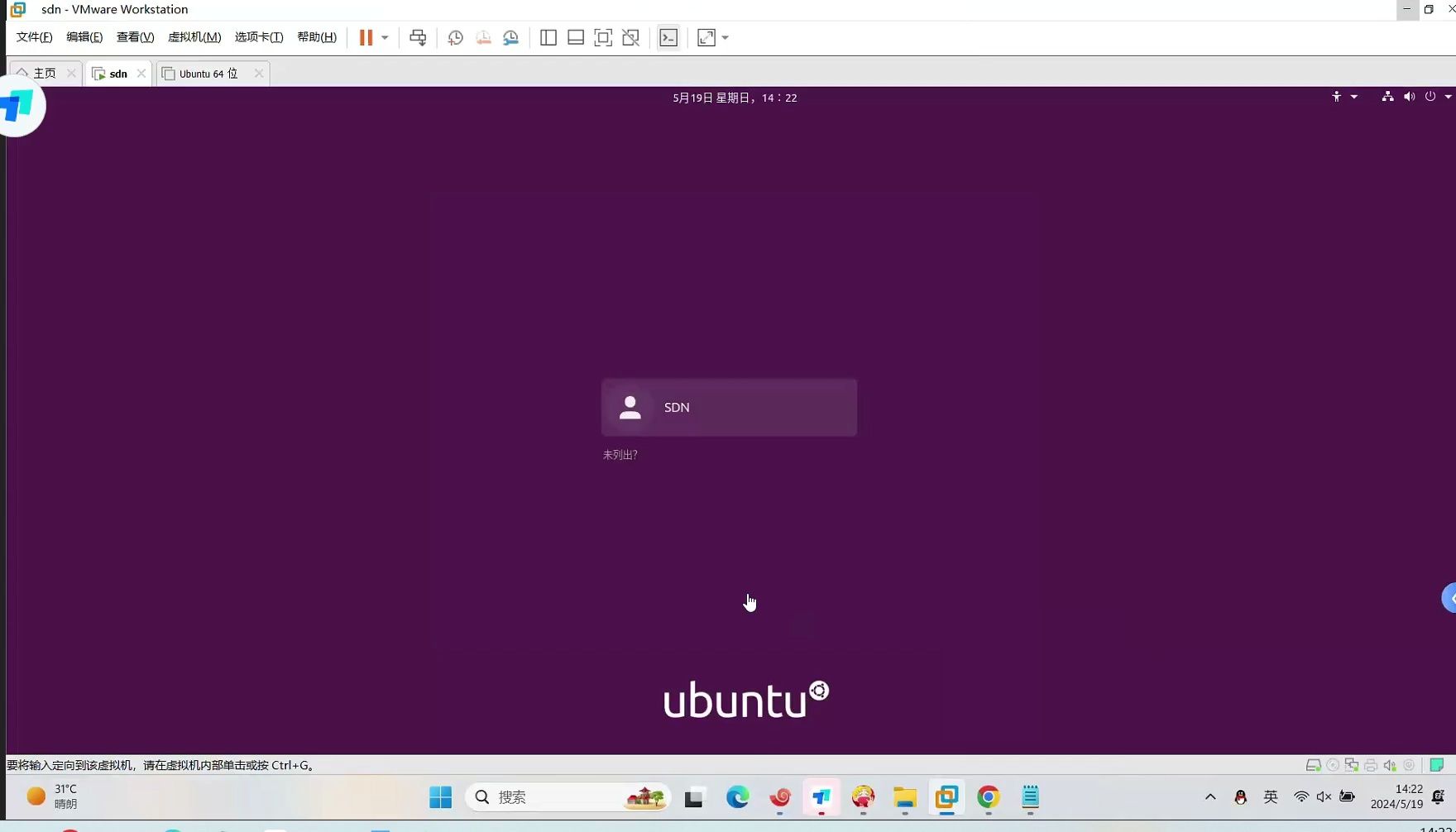
Task: Open the 文件(F) menu
Action: point(34,37)
